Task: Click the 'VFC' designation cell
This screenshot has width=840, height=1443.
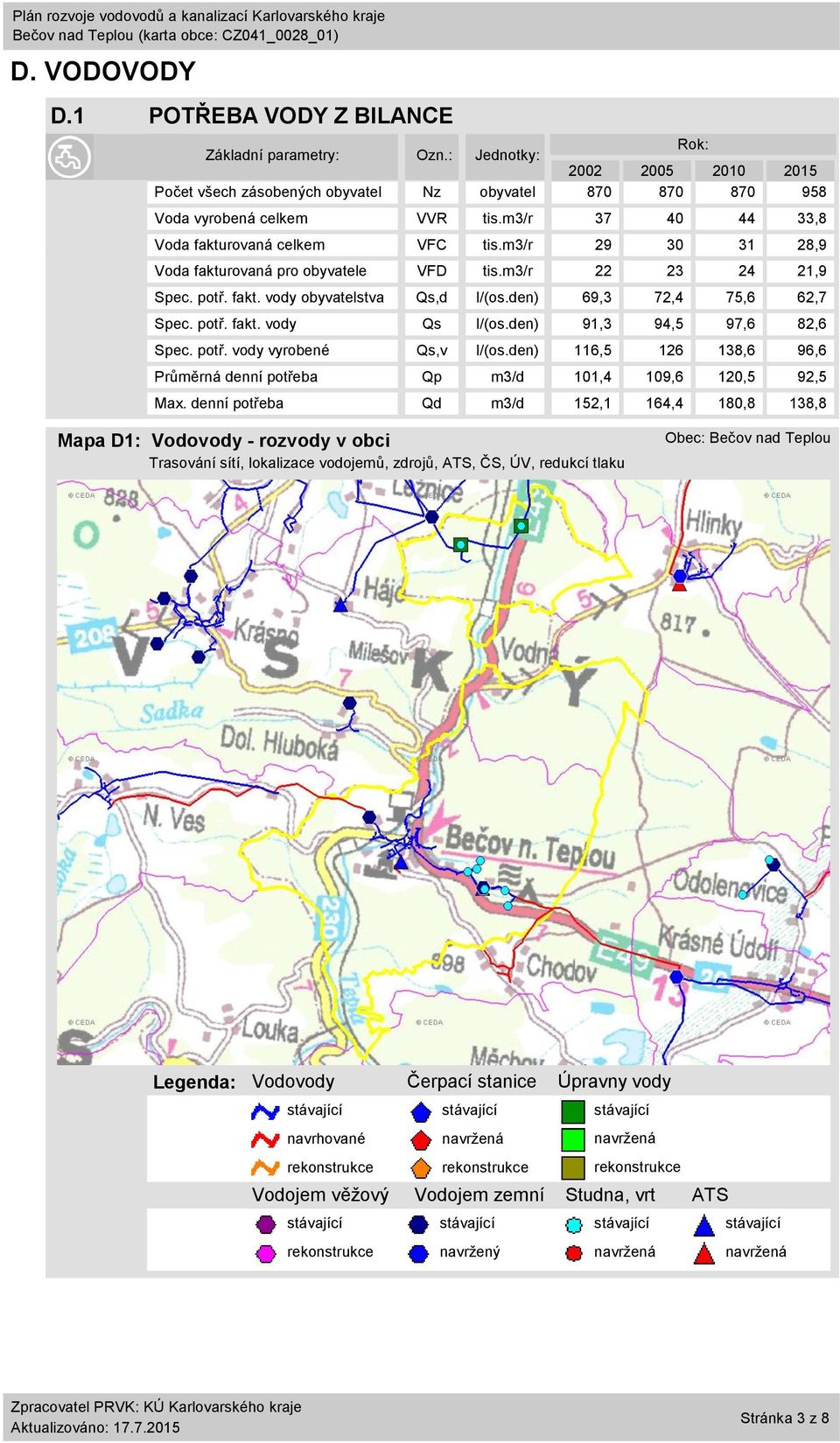Action: 431,244
